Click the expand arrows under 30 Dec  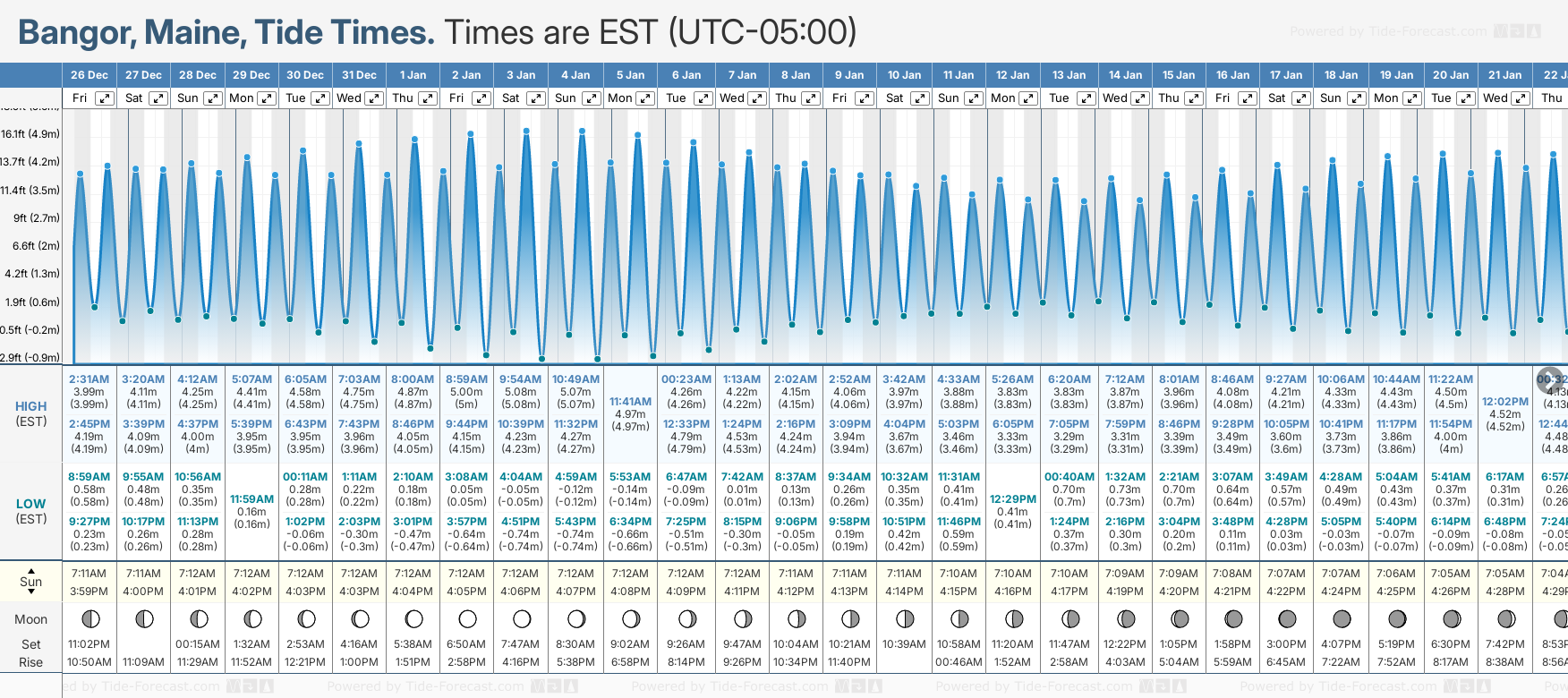pos(320,98)
